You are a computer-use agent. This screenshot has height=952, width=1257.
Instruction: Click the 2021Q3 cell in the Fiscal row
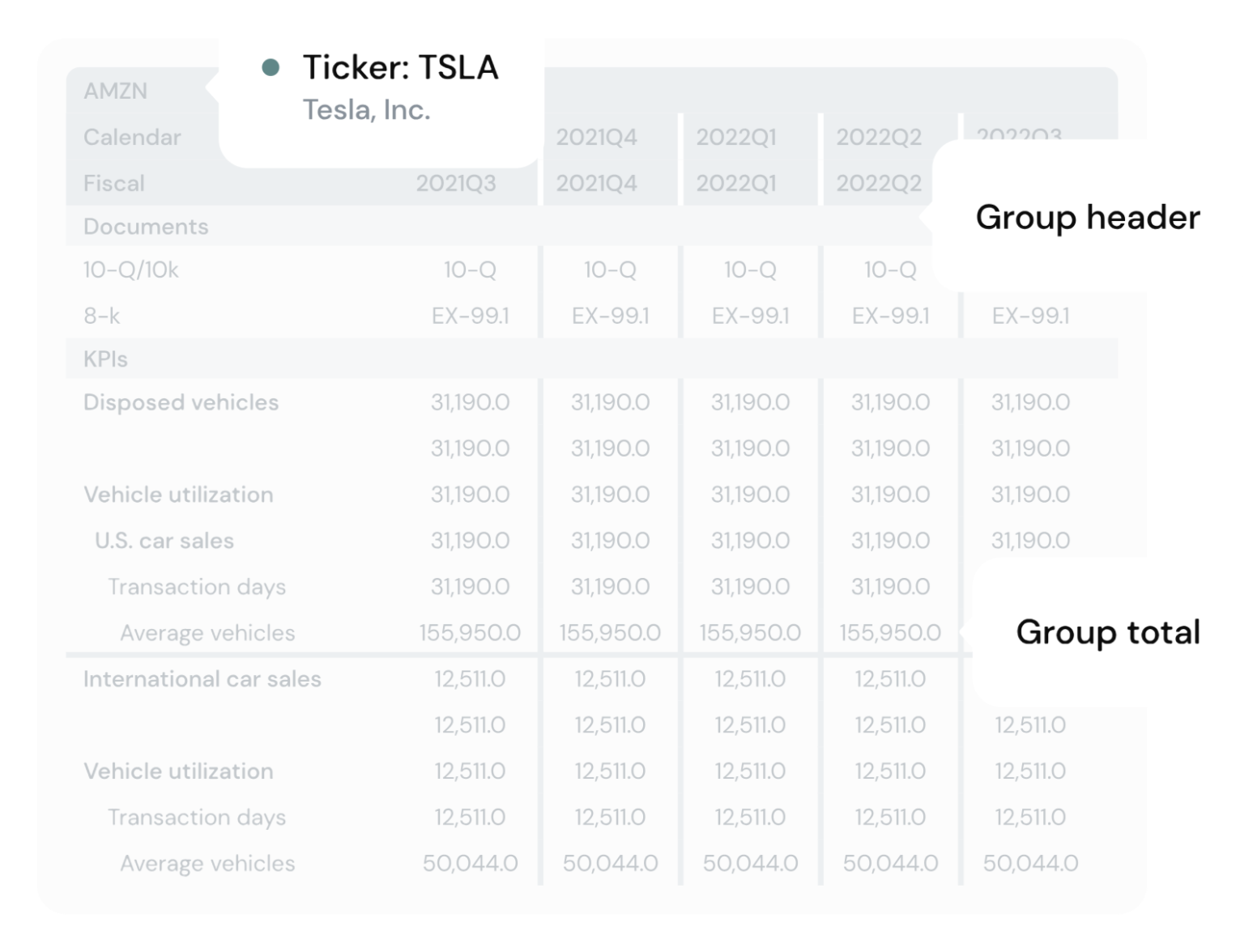point(456,183)
